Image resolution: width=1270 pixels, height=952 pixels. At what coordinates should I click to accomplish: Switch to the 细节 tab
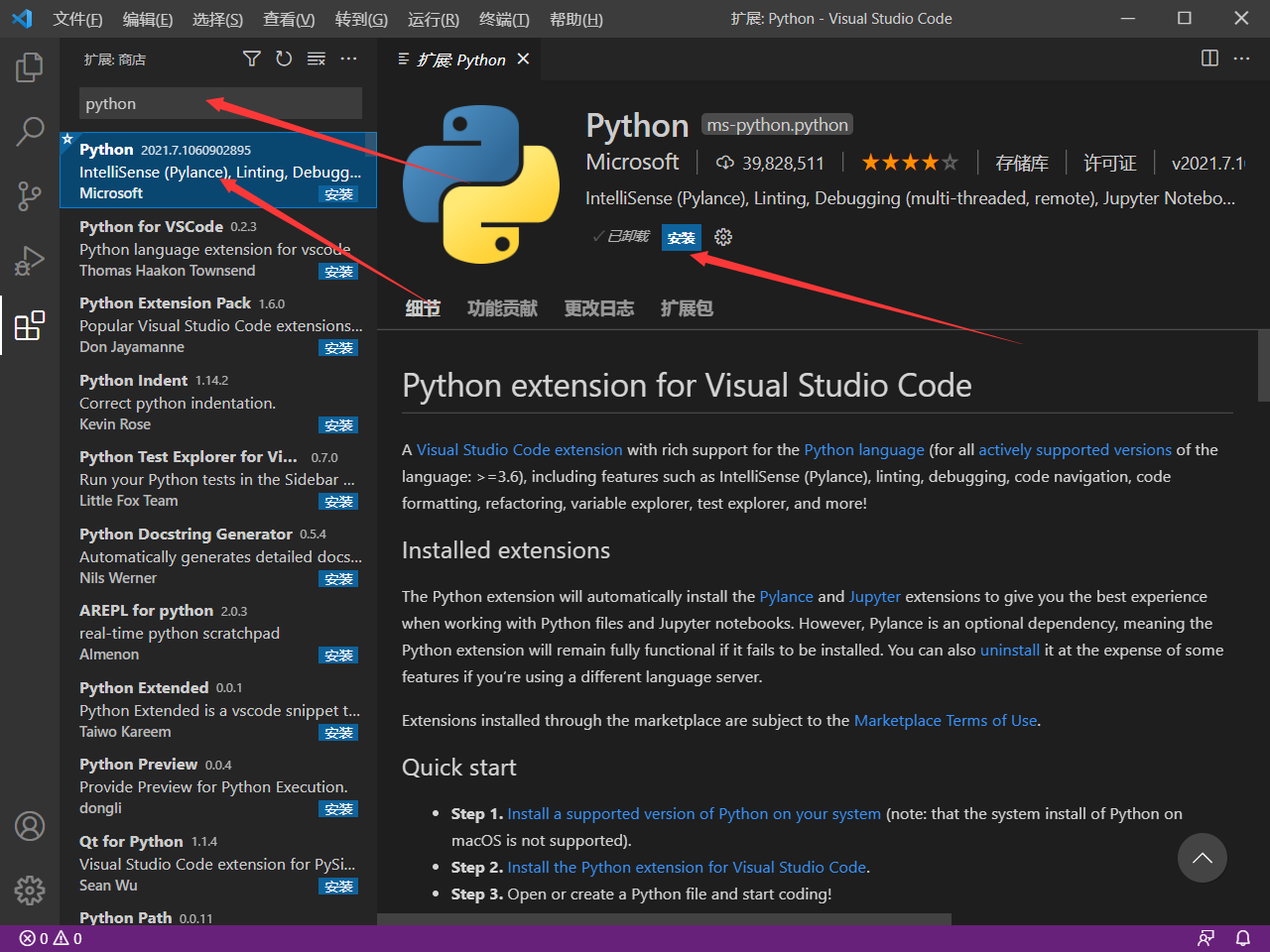[x=423, y=308]
